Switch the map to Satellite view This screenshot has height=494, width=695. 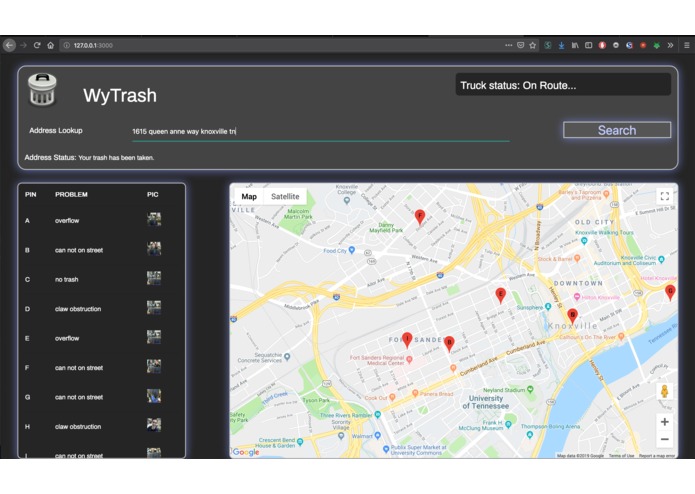[285, 196]
